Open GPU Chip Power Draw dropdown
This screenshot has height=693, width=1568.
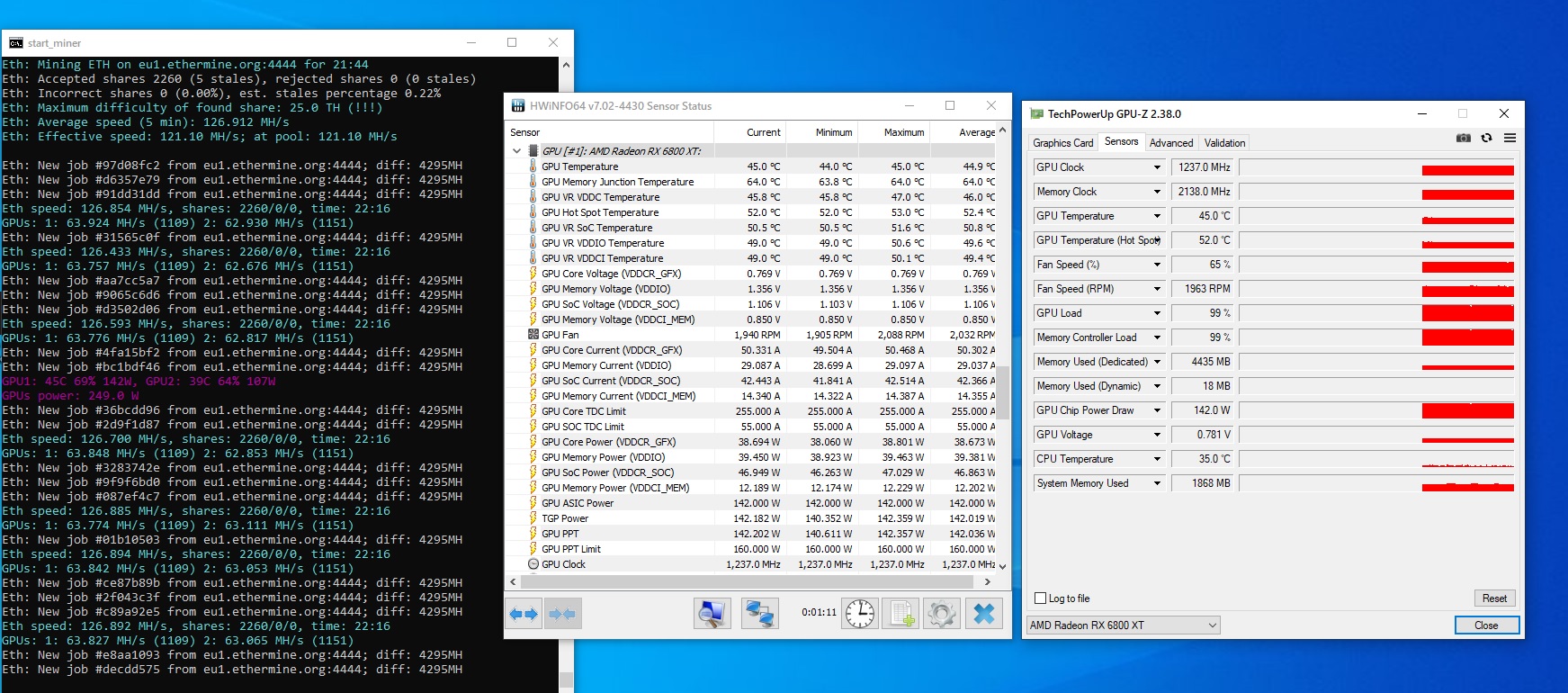(x=1157, y=410)
